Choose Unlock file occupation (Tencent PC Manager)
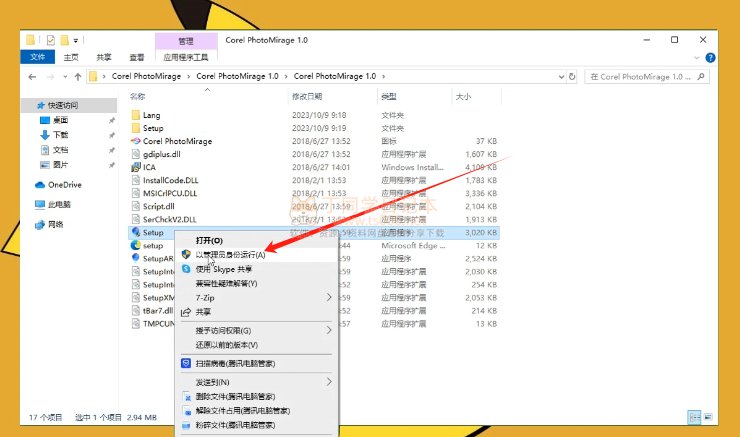740x437 pixels. pyautogui.click(x=257, y=411)
